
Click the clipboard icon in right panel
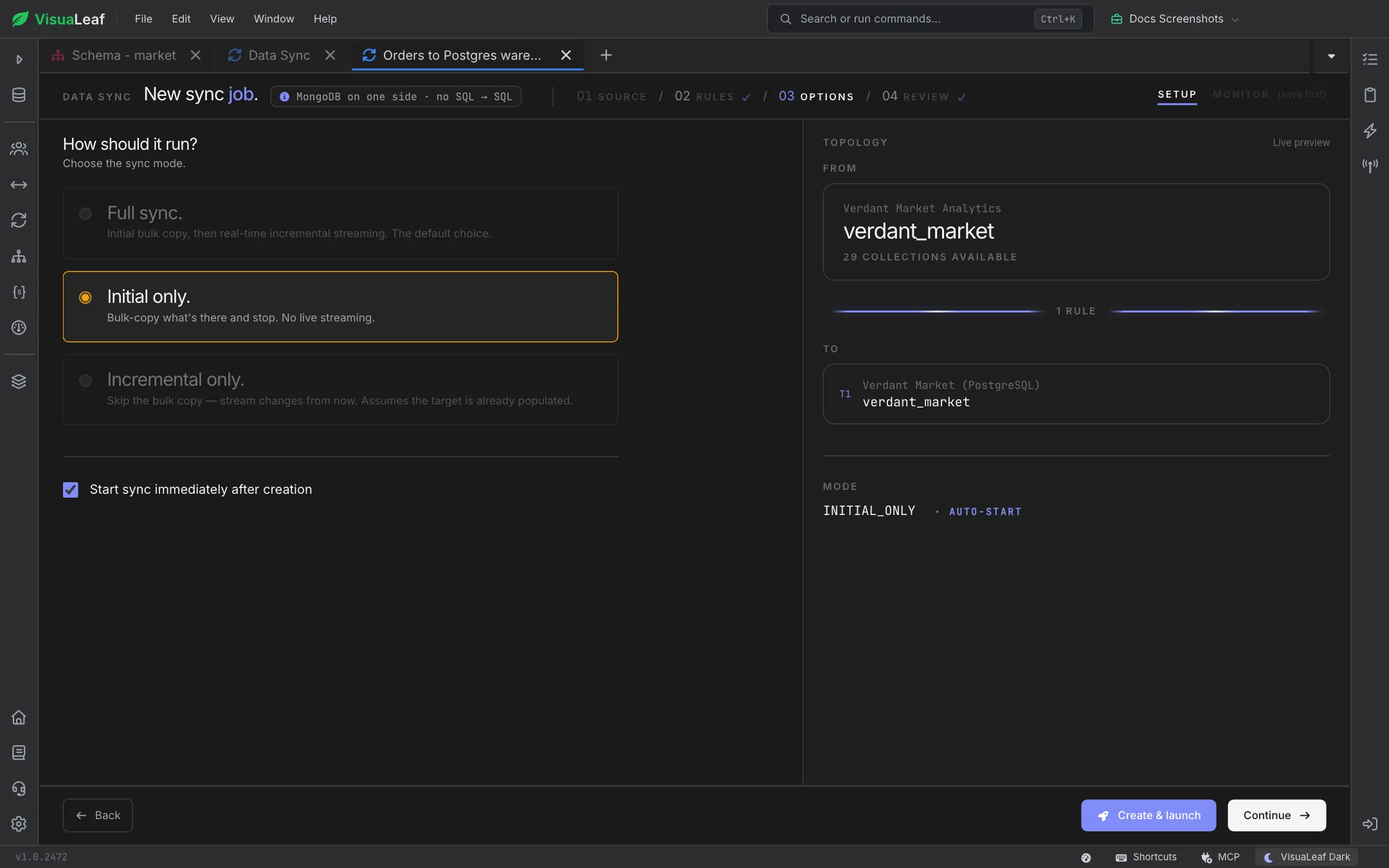(1370, 95)
